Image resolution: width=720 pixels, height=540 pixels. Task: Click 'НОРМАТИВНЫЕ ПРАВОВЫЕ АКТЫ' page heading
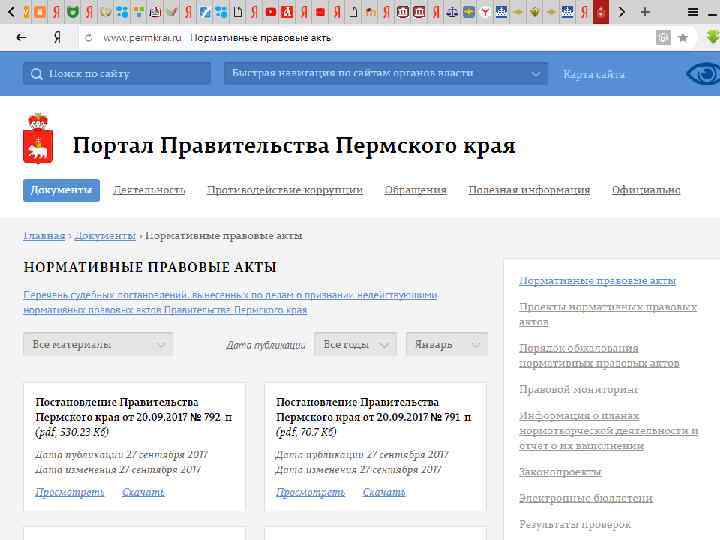click(150, 267)
